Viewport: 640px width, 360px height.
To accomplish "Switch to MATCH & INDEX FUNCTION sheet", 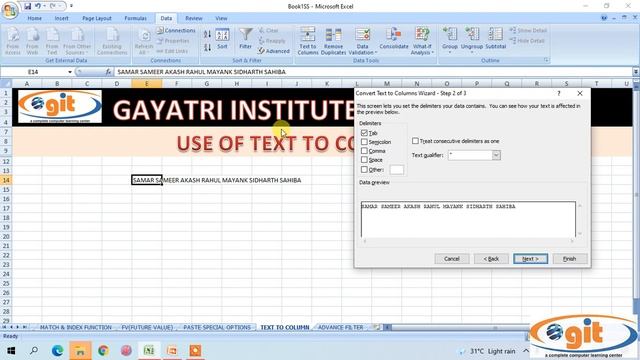I will [76, 327].
